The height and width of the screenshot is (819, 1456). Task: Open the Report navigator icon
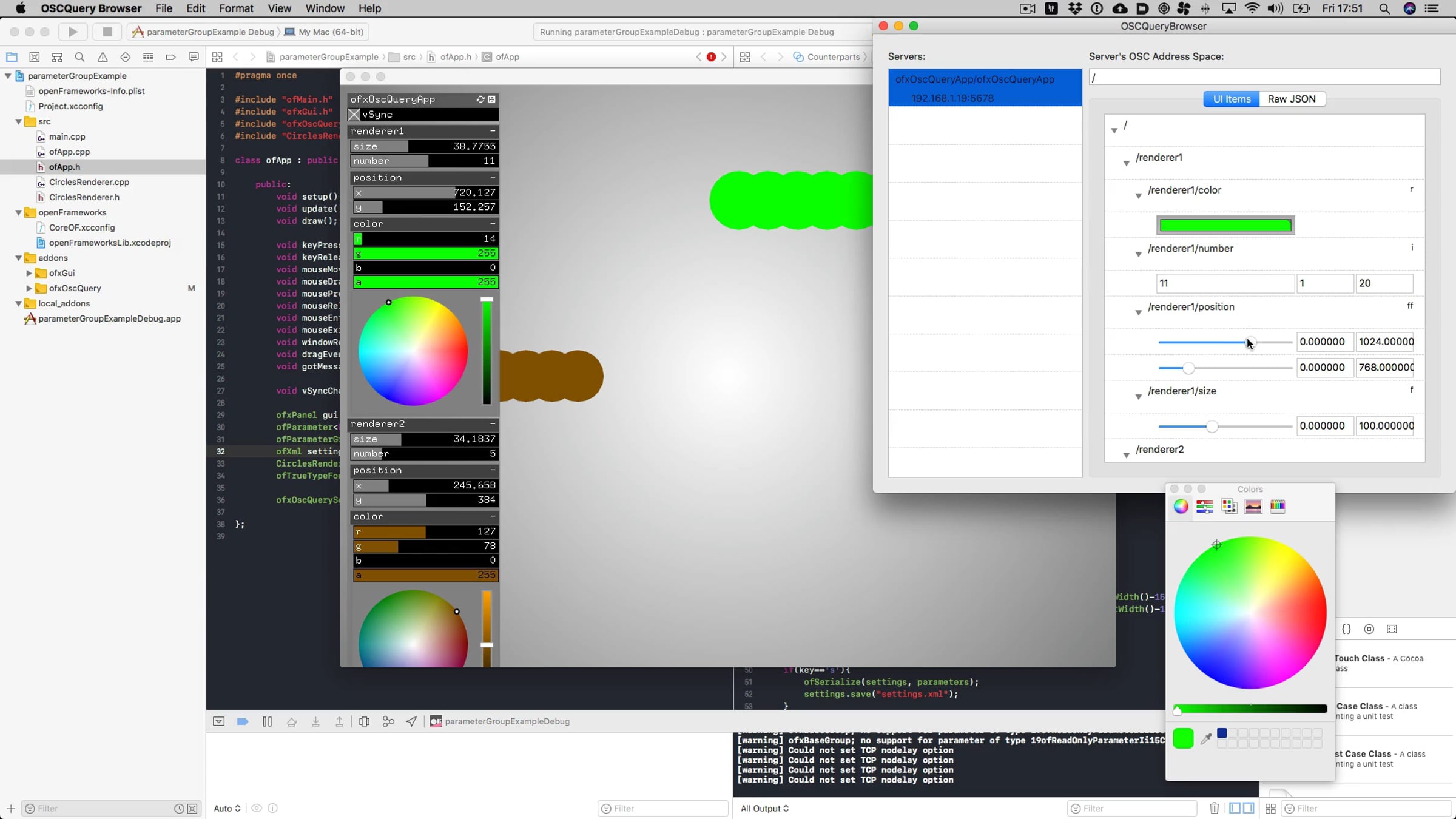pyautogui.click(x=194, y=57)
